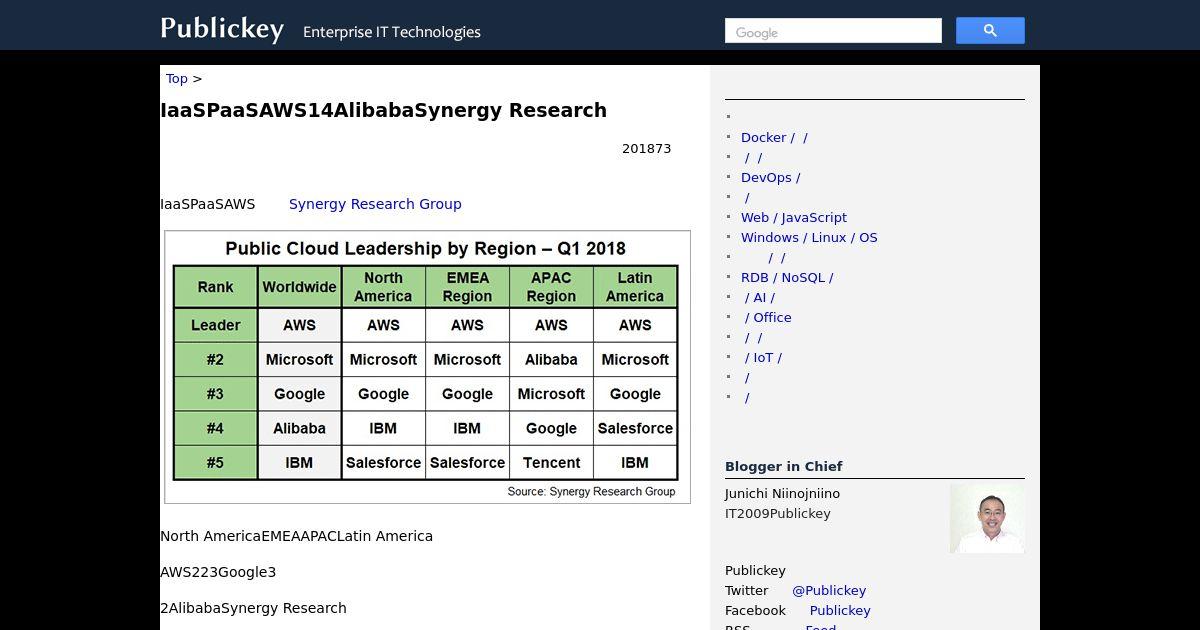This screenshot has width=1200, height=630.
Task: Click the Latin America column header
Action: tap(635, 287)
